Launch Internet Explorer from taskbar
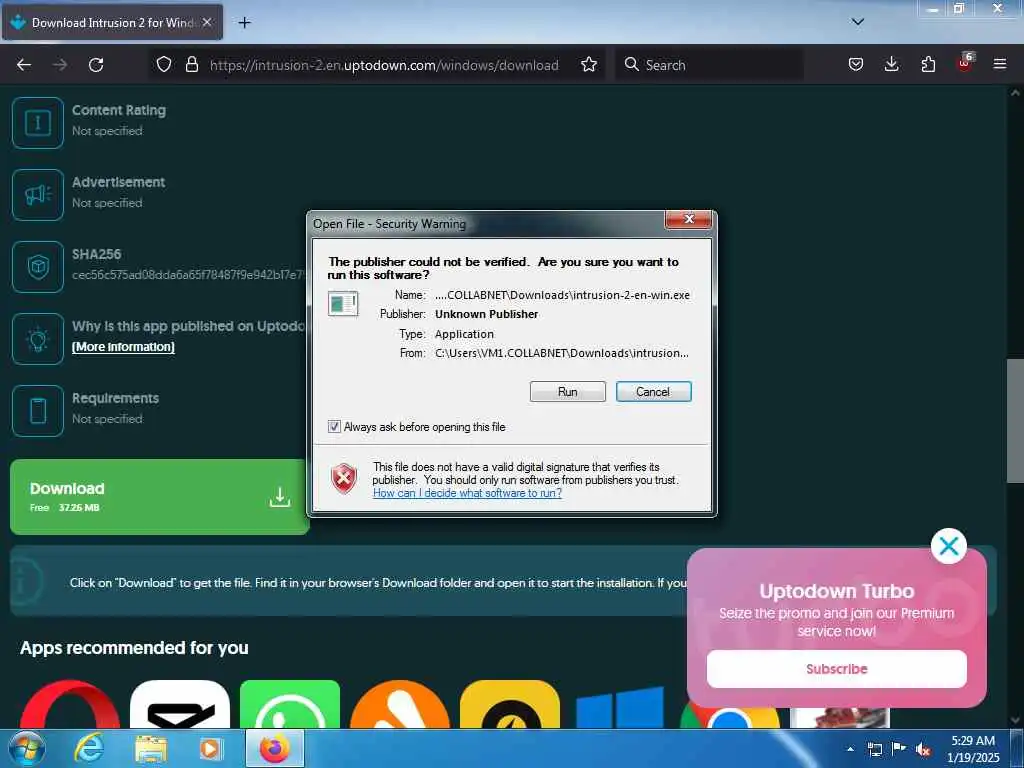Screen dimensions: 1024x768 (x=89, y=749)
